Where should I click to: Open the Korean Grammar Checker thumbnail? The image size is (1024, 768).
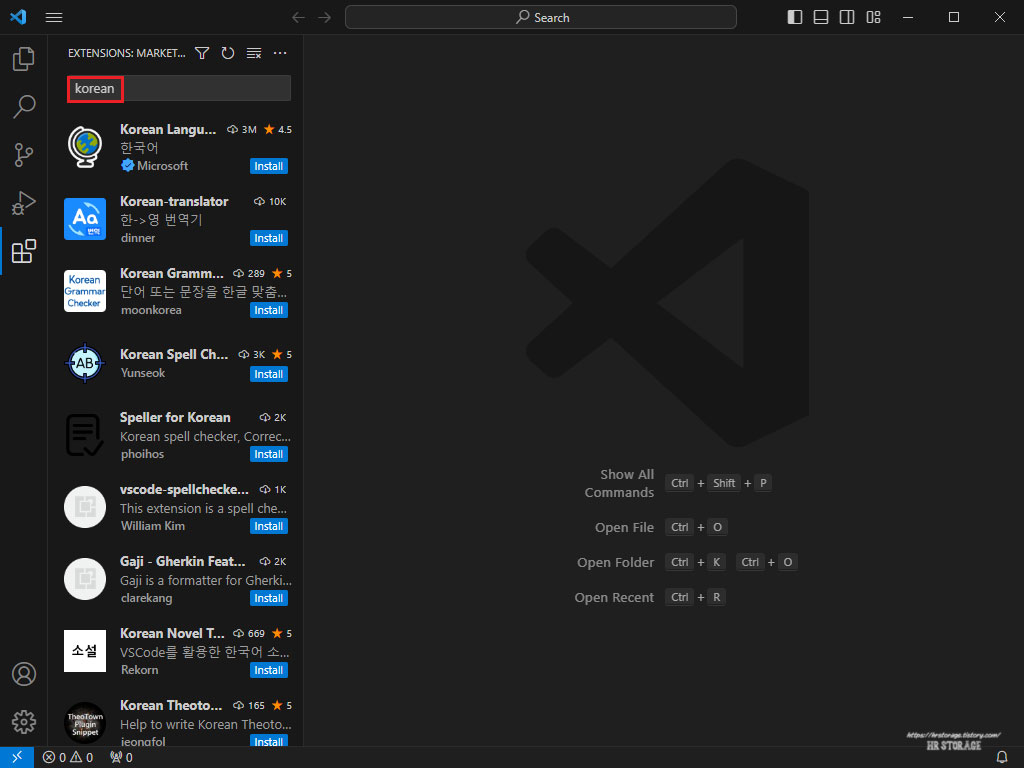pyautogui.click(x=85, y=291)
